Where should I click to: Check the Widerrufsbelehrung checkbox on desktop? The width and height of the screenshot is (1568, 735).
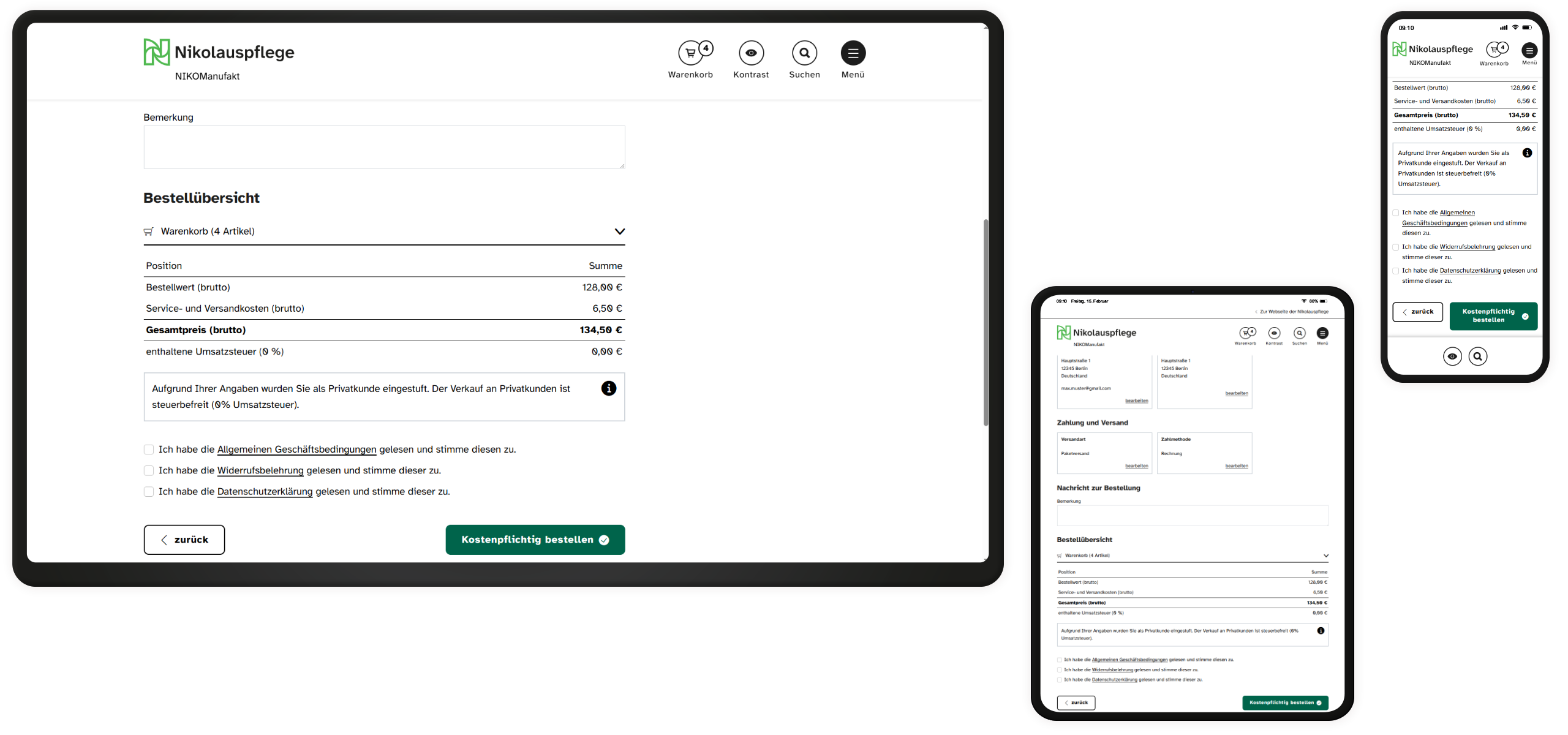[148, 470]
